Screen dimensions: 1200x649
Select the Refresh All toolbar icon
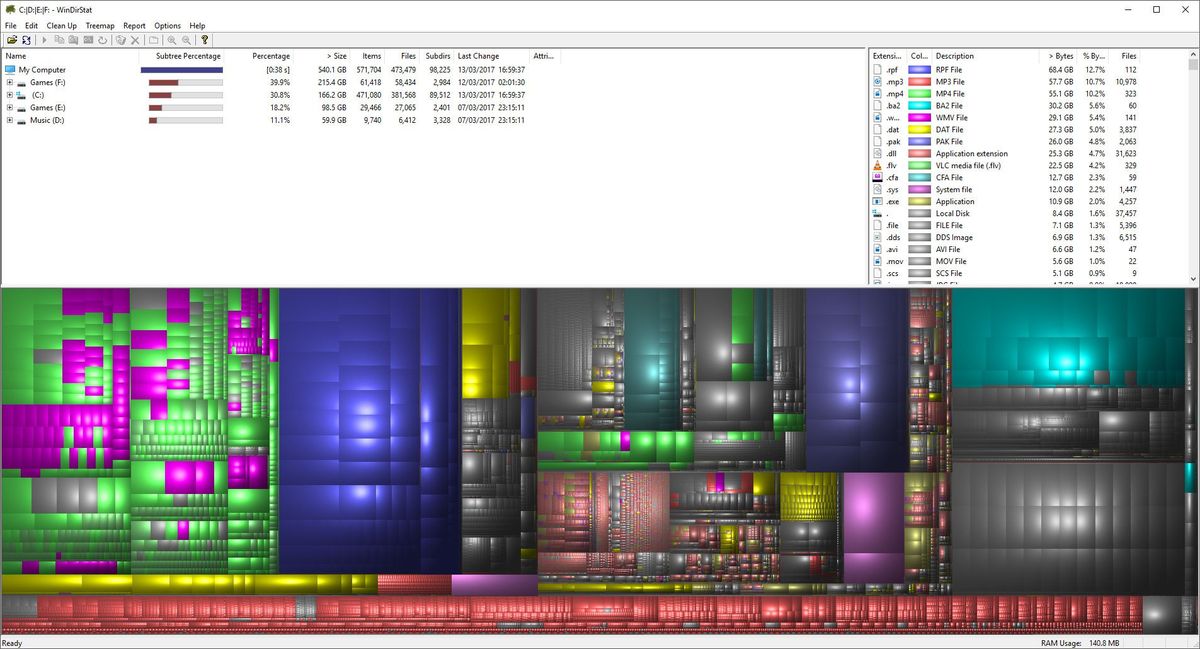tap(28, 40)
